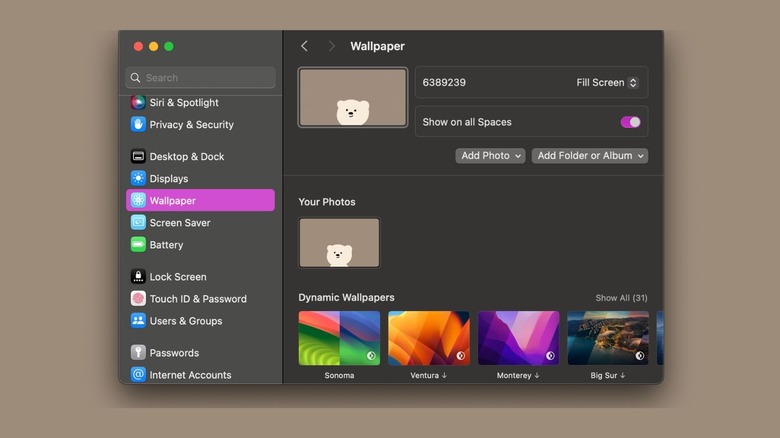Open Displays via its sun icon
The height and width of the screenshot is (438, 780).
pyautogui.click(x=138, y=178)
